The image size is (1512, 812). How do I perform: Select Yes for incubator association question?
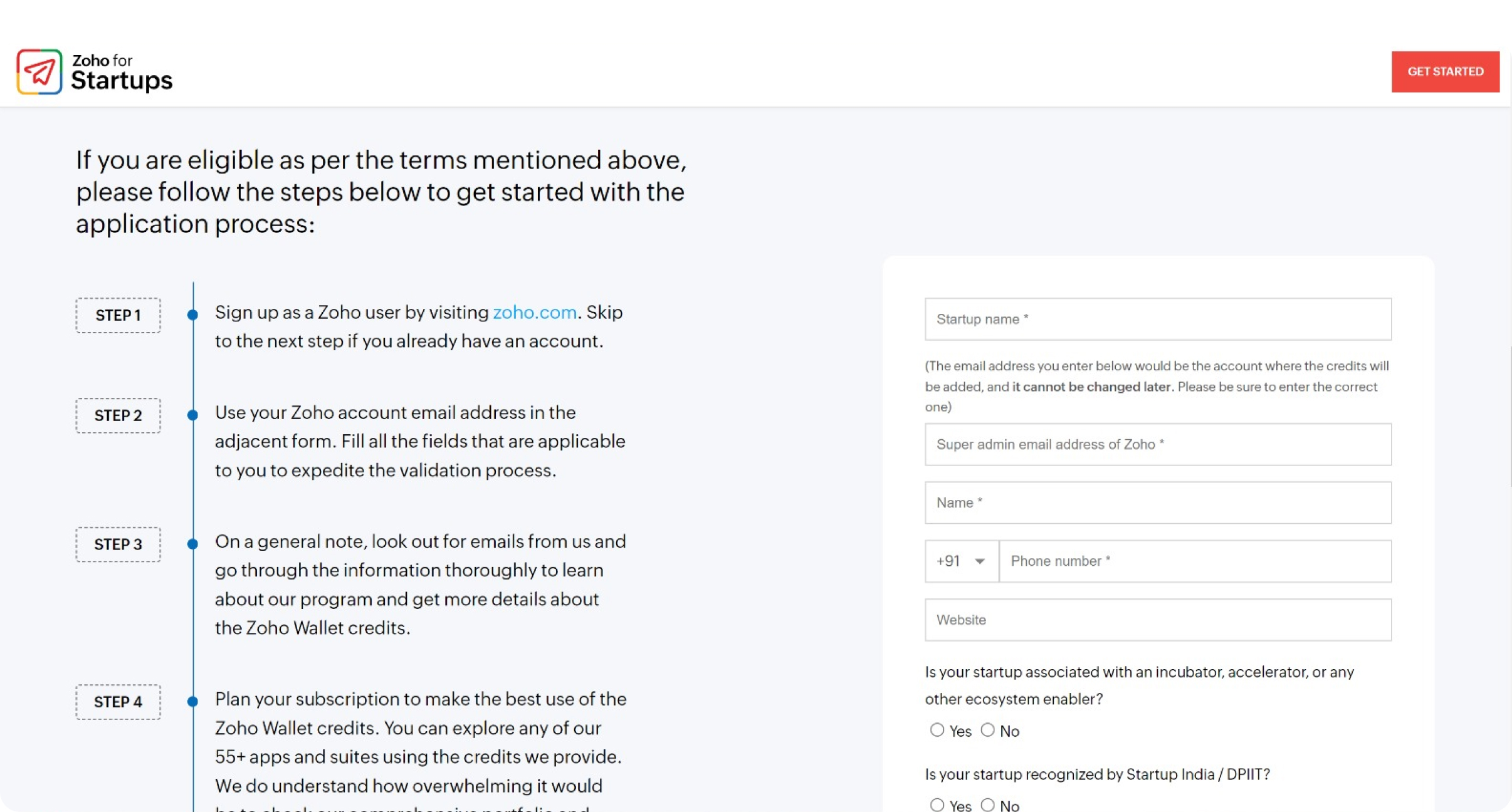coord(937,730)
